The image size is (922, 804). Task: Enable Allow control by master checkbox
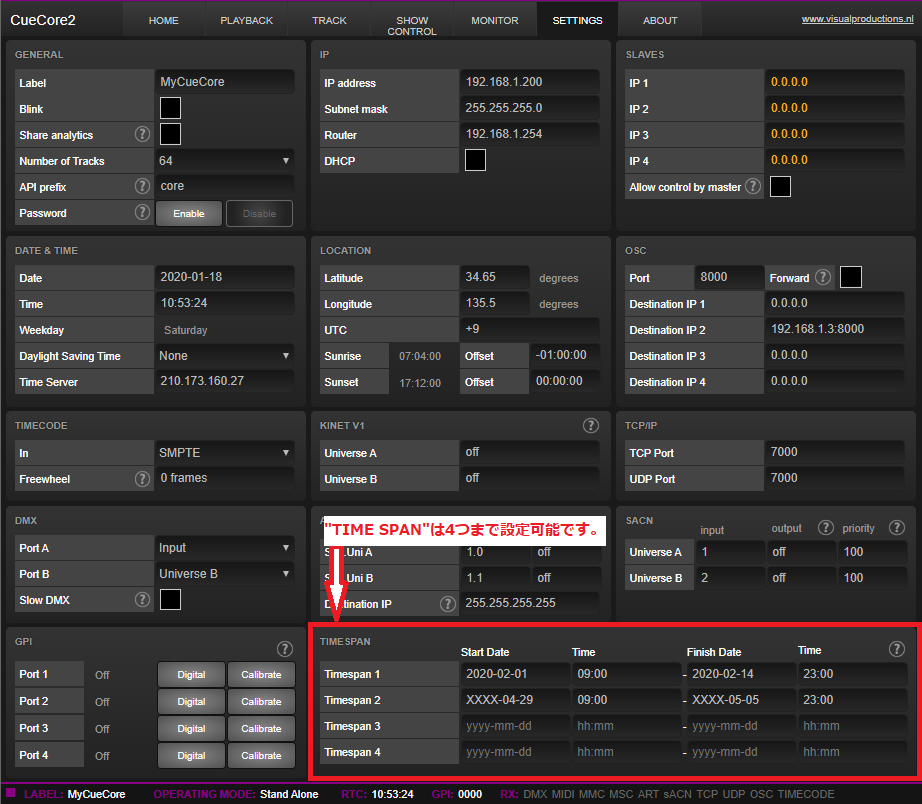(x=780, y=186)
